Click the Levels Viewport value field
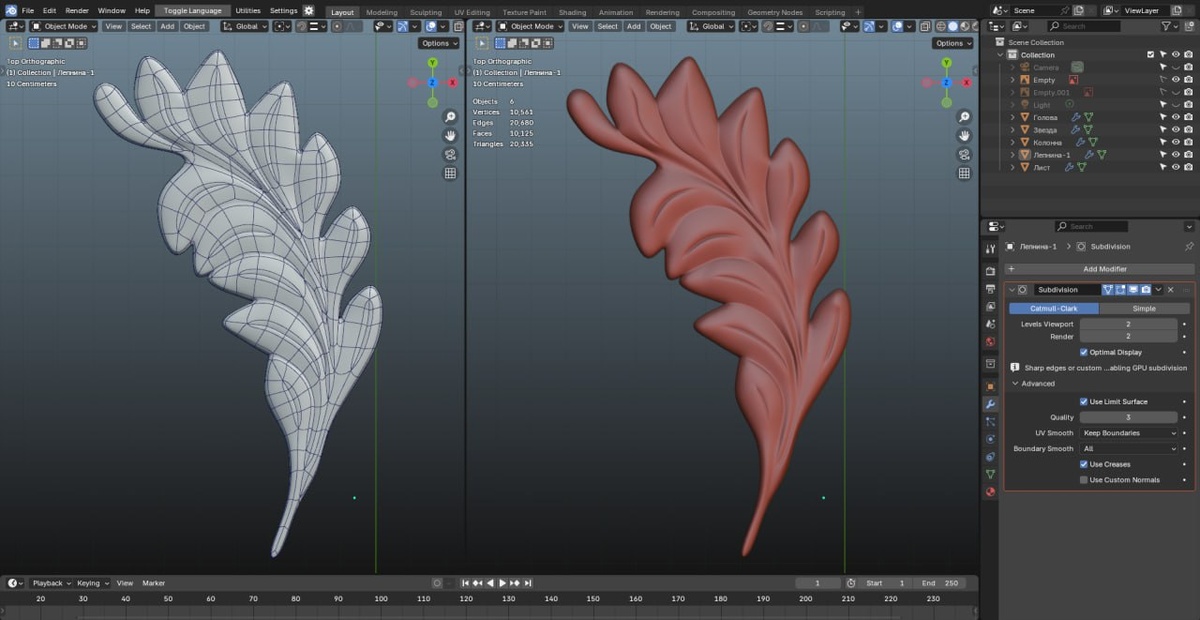The height and width of the screenshot is (620, 1200). (x=1128, y=324)
